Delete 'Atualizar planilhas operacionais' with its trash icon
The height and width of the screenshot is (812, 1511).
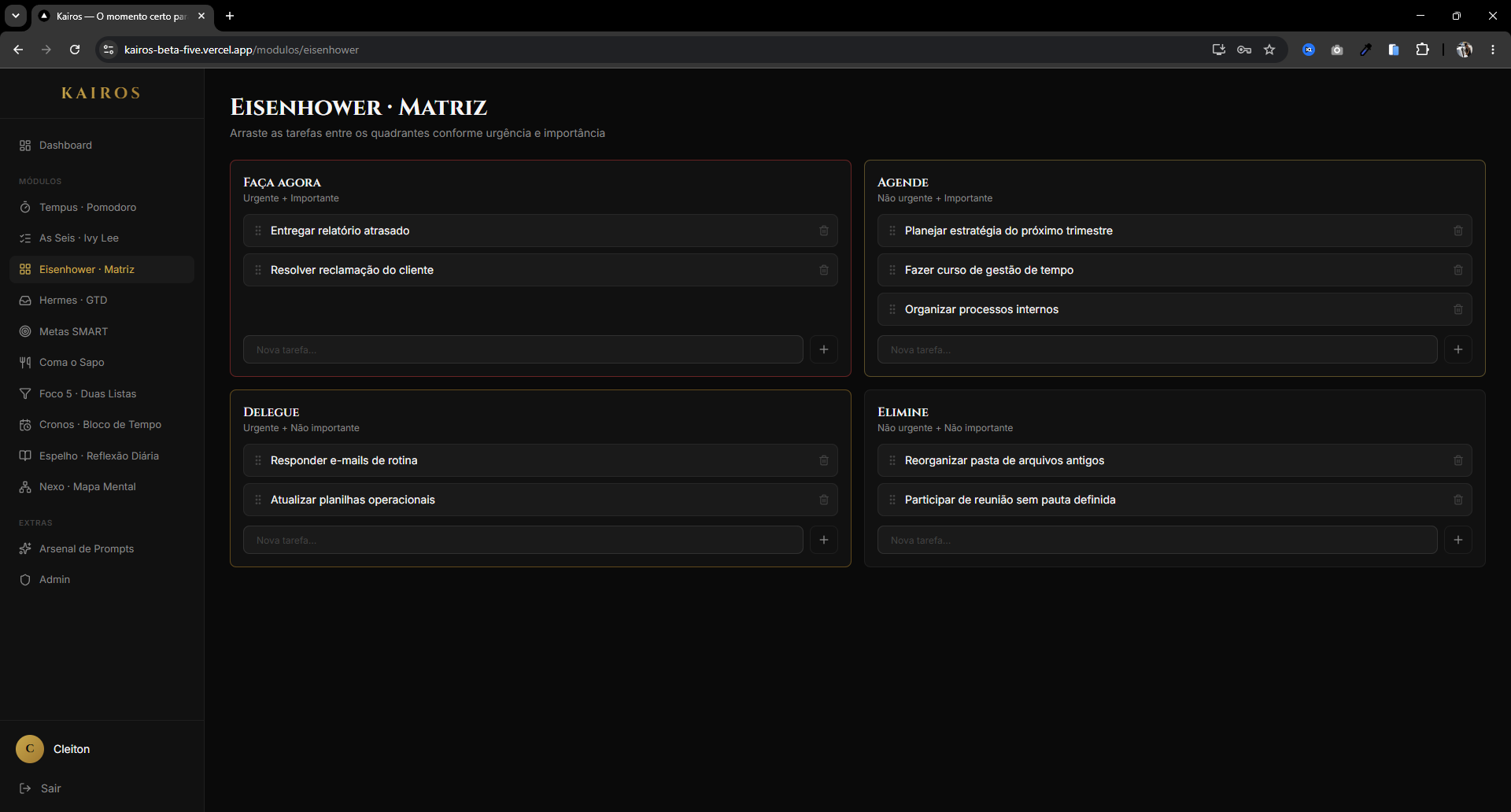(x=824, y=500)
